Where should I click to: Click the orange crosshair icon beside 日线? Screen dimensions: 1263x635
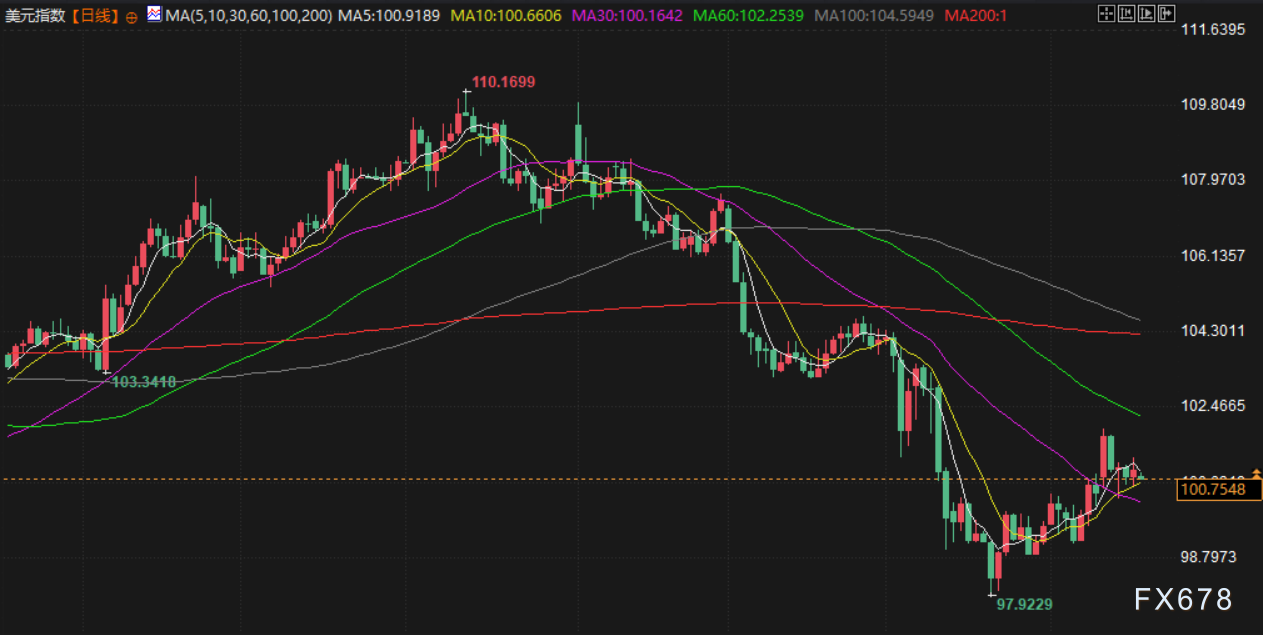click(x=131, y=17)
